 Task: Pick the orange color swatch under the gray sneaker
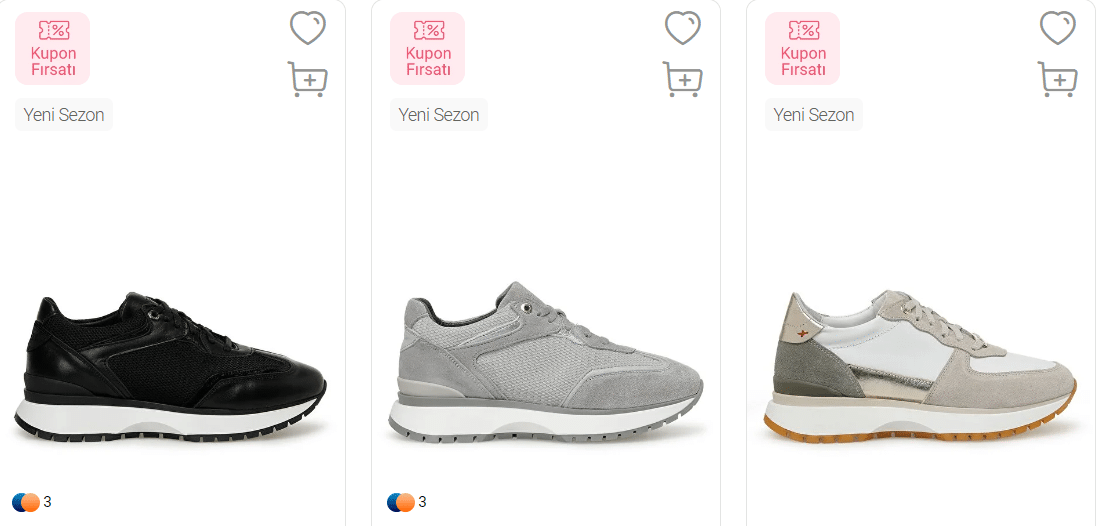[x=406, y=502]
